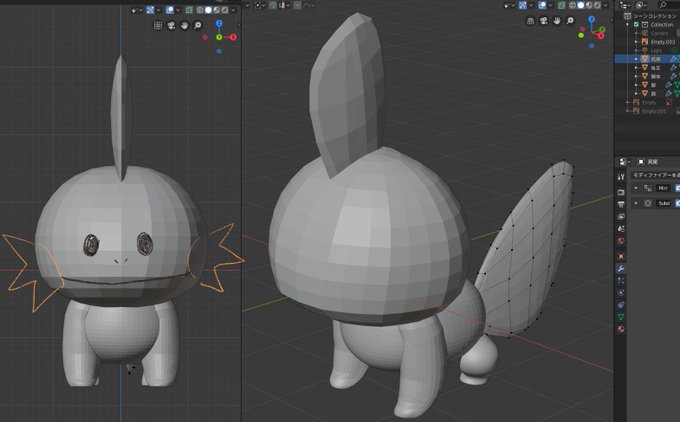This screenshot has width=680, height=422.
Task: Collapse the Collection tree in outliner
Action: pos(628,24)
